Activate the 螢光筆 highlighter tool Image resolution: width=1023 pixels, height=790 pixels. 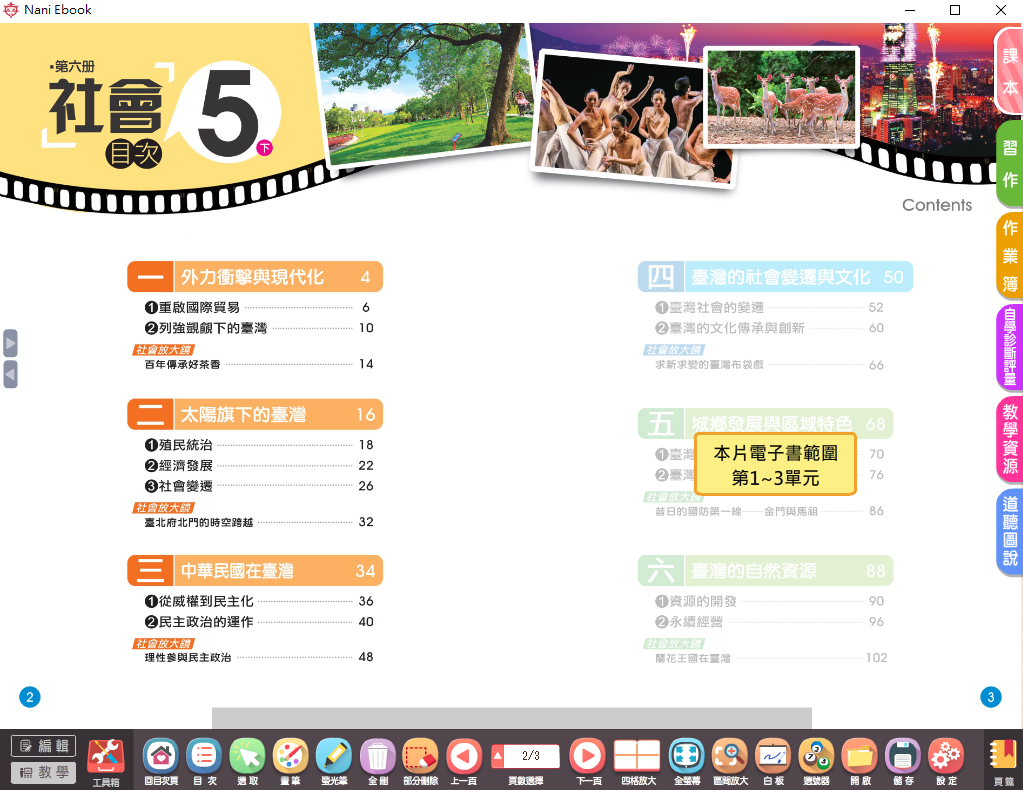coord(334,756)
